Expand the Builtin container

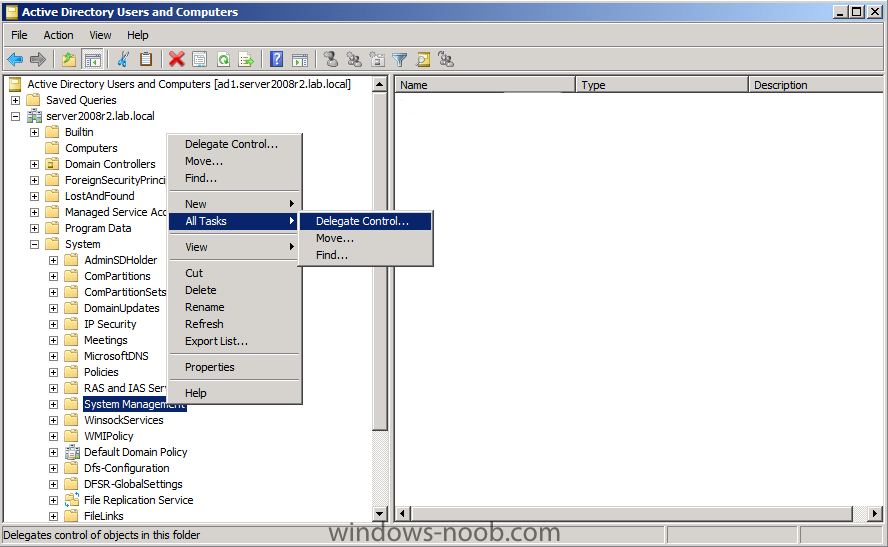coord(35,133)
